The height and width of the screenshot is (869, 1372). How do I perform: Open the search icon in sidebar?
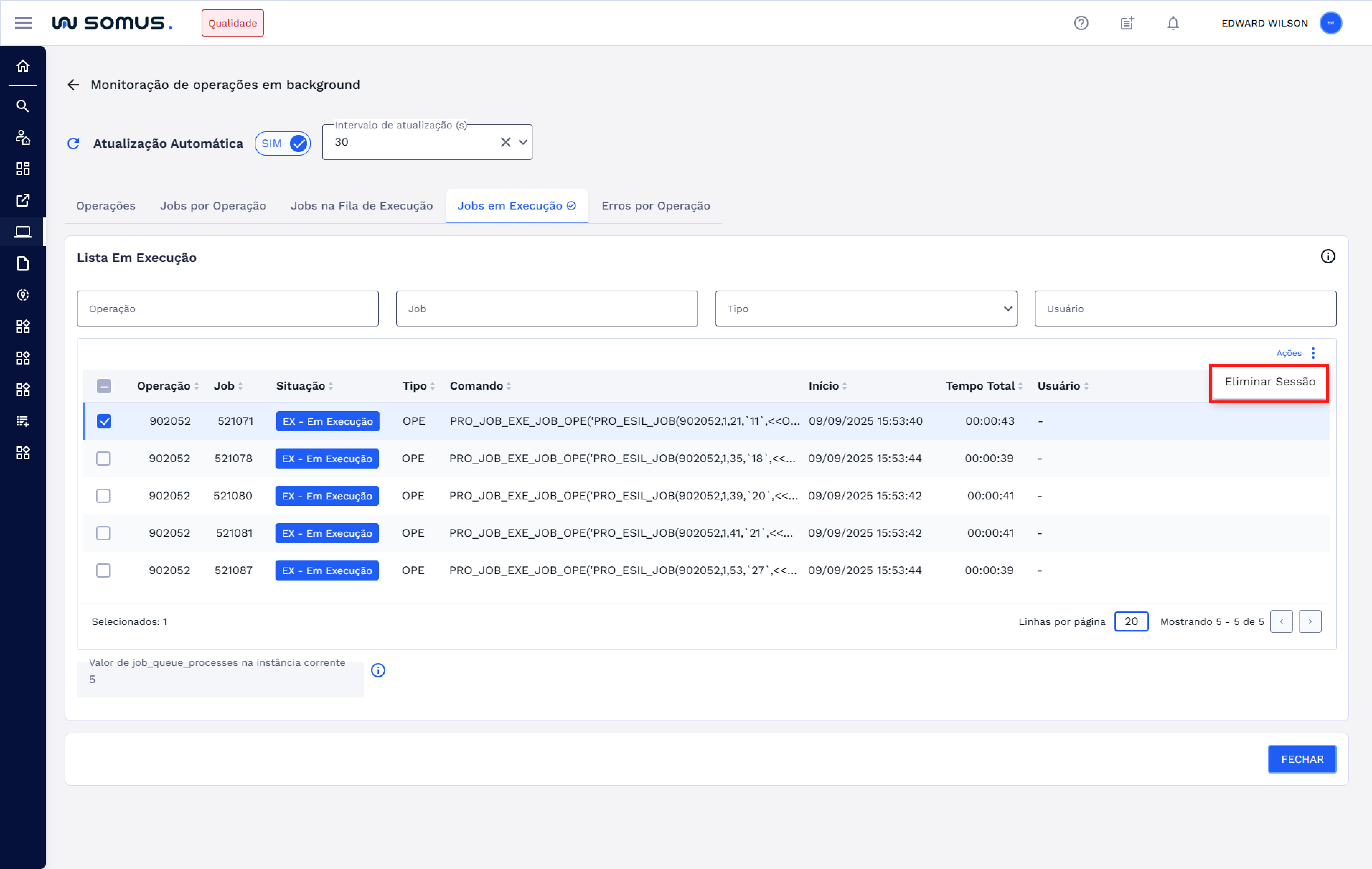pos(23,106)
